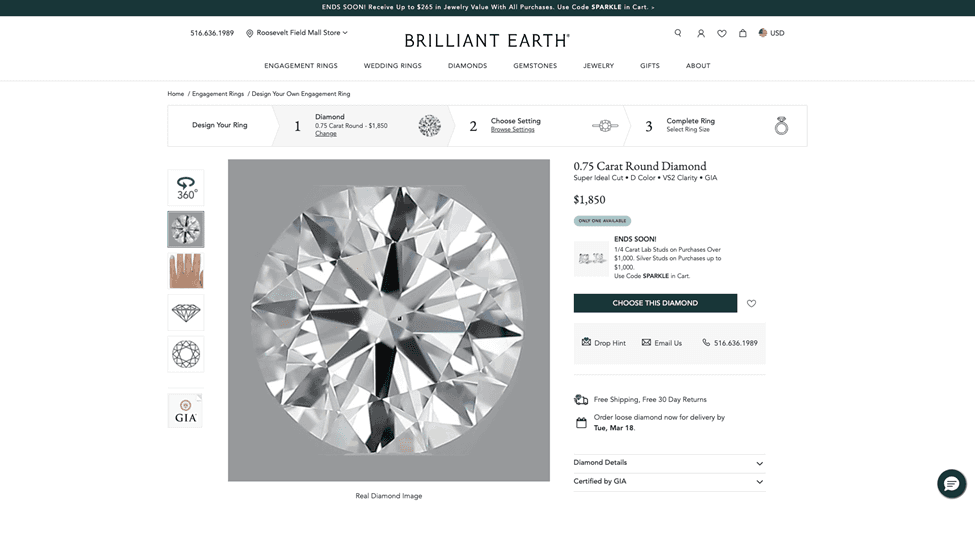Click the 0.75 Carat Round Diamond title

coord(640,166)
